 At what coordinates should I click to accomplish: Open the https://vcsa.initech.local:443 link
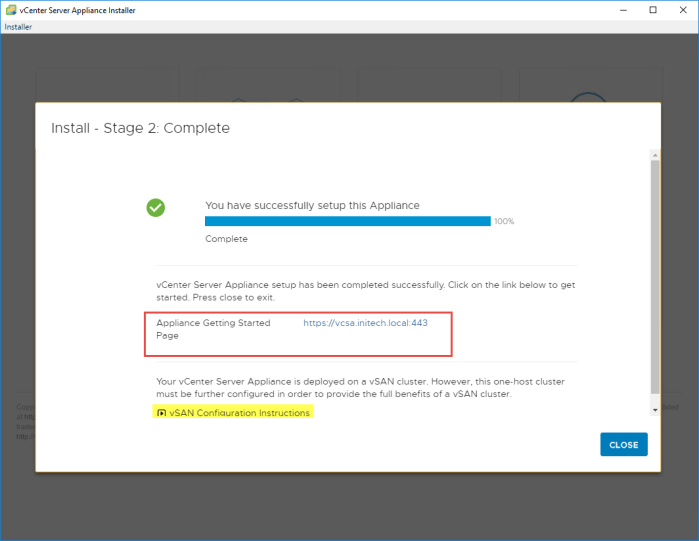click(365, 323)
